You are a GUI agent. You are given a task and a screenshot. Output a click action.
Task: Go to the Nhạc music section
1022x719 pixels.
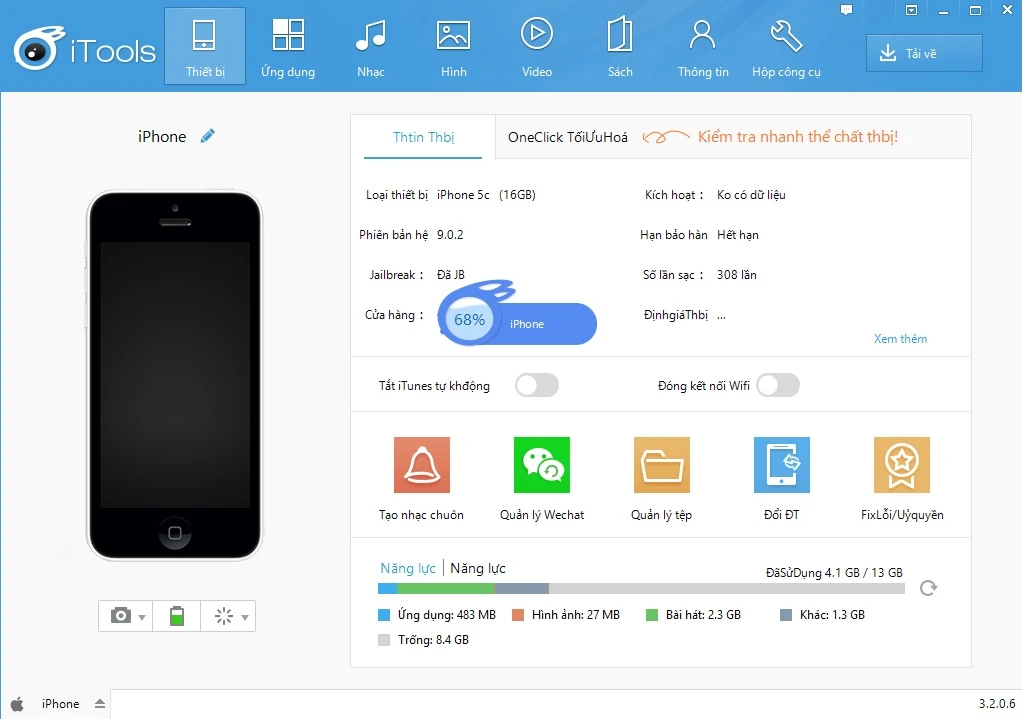[371, 46]
